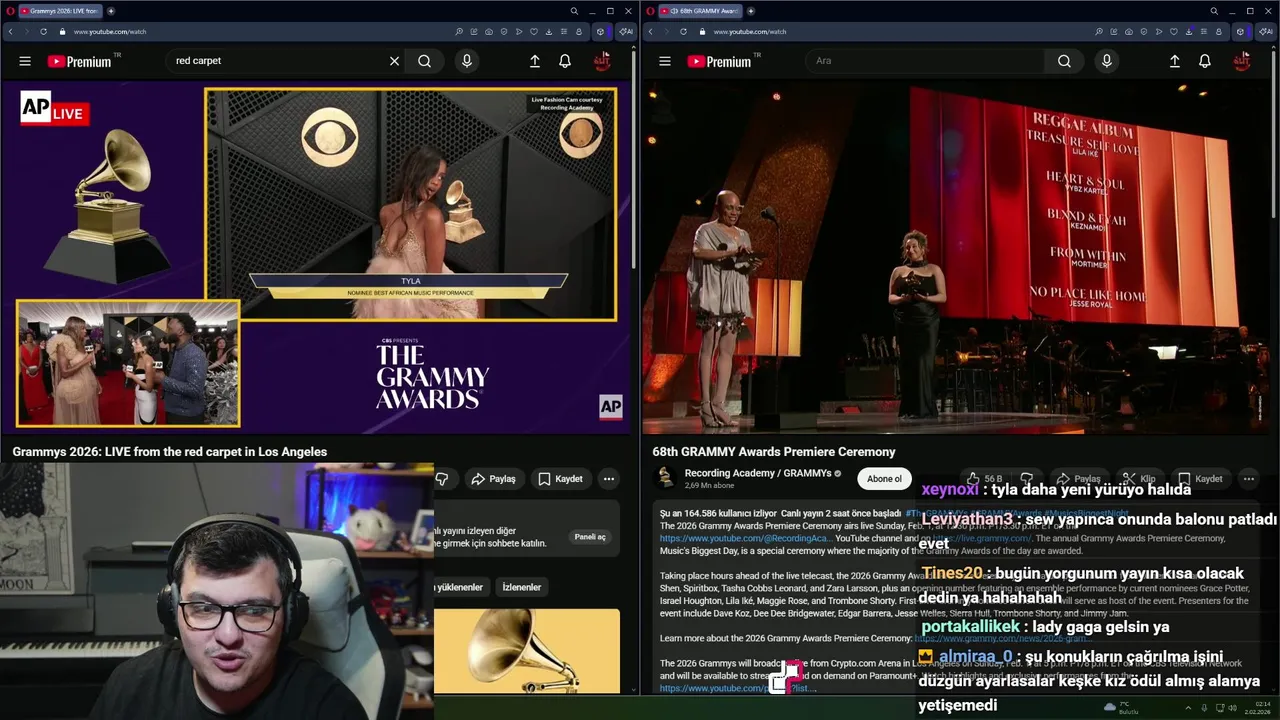Screen dimensions: 1280x720
Task: Click Kaydet button under right video
Action: click(1200, 479)
